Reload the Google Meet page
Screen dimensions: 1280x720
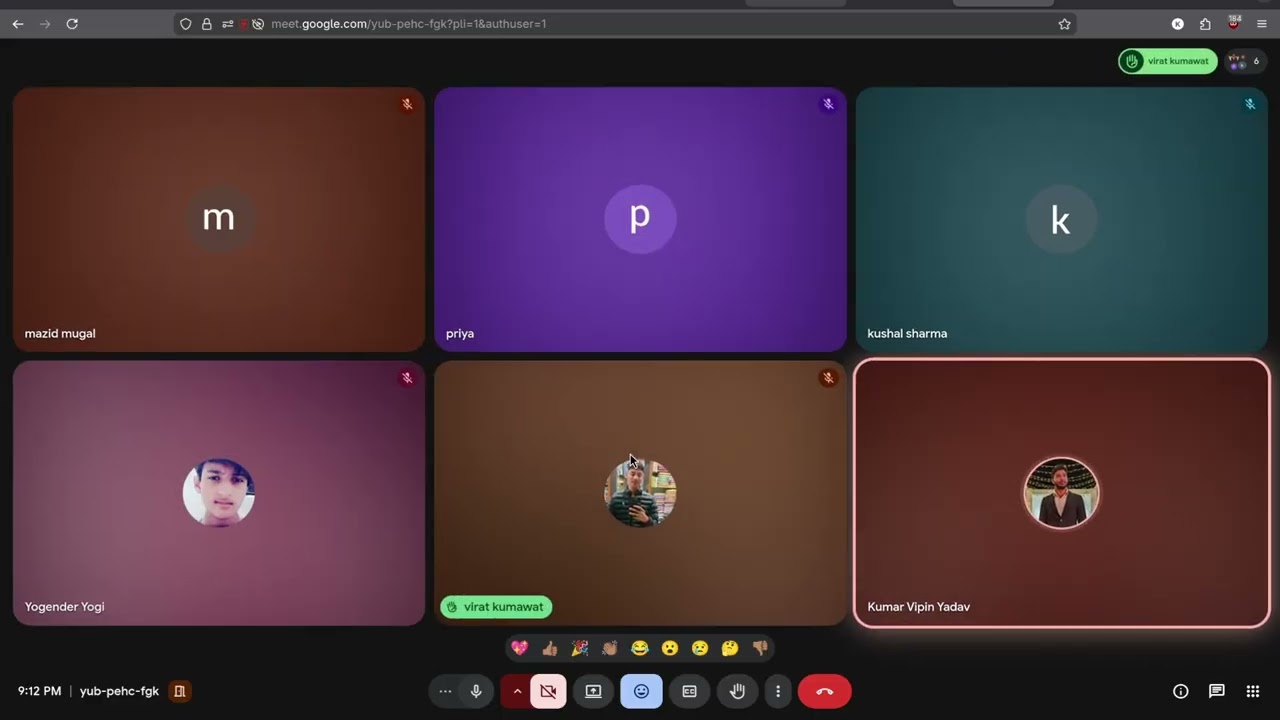72,24
